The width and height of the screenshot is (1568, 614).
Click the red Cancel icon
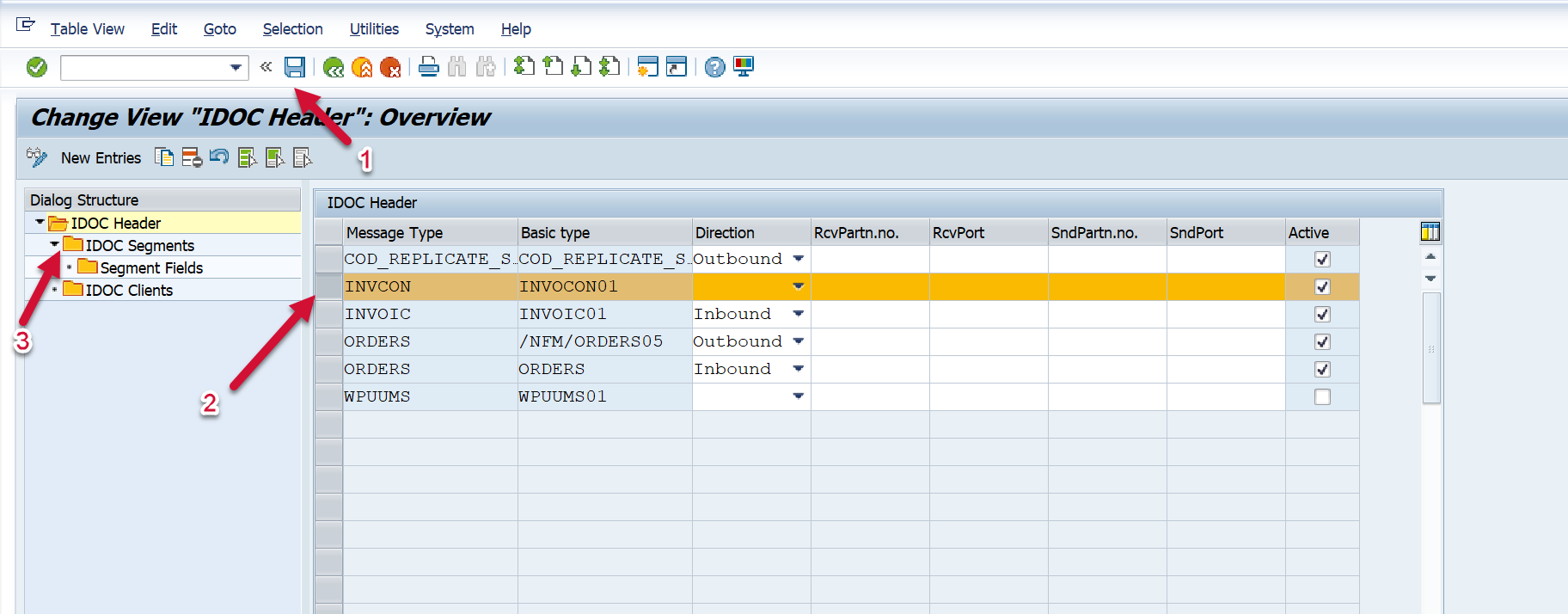tap(390, 67)
